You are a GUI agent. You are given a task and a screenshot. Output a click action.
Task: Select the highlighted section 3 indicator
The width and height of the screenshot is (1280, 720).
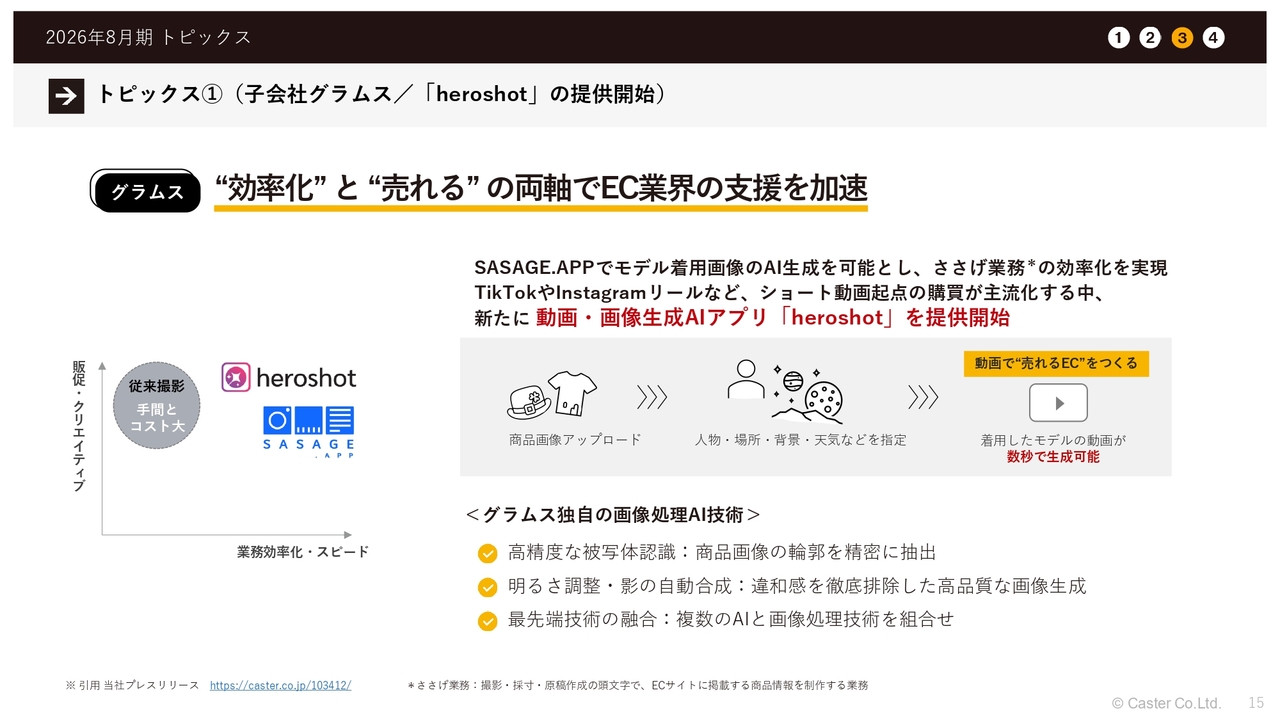pos(1182,38)
